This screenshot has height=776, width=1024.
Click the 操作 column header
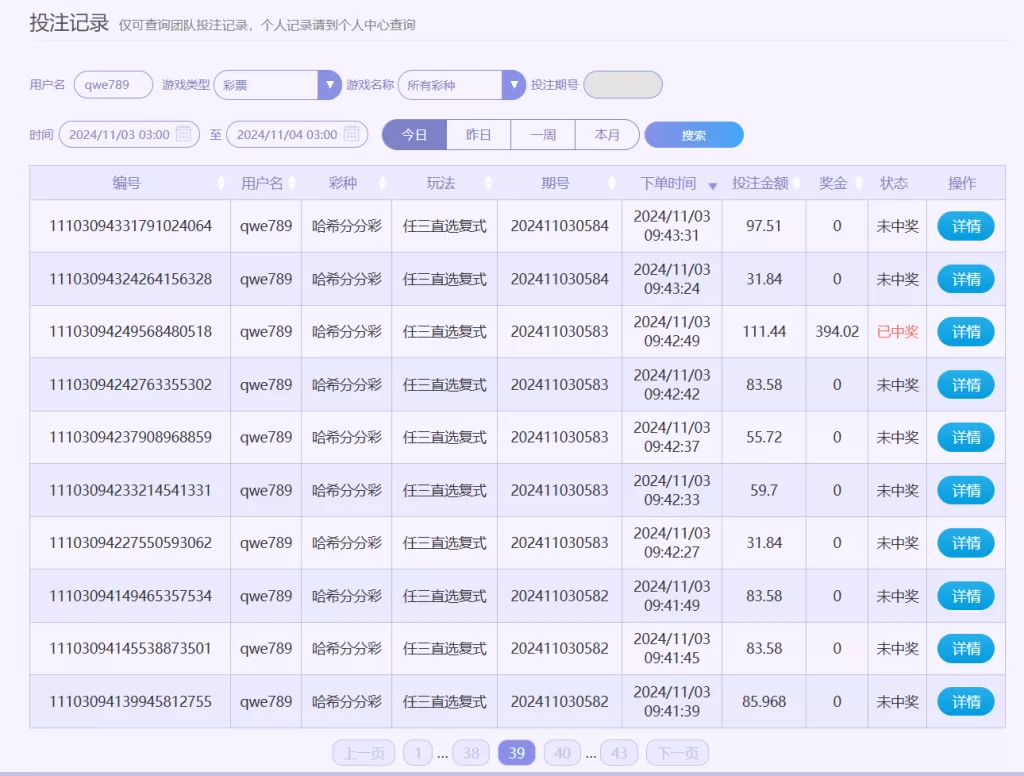[x=962, y=184]
